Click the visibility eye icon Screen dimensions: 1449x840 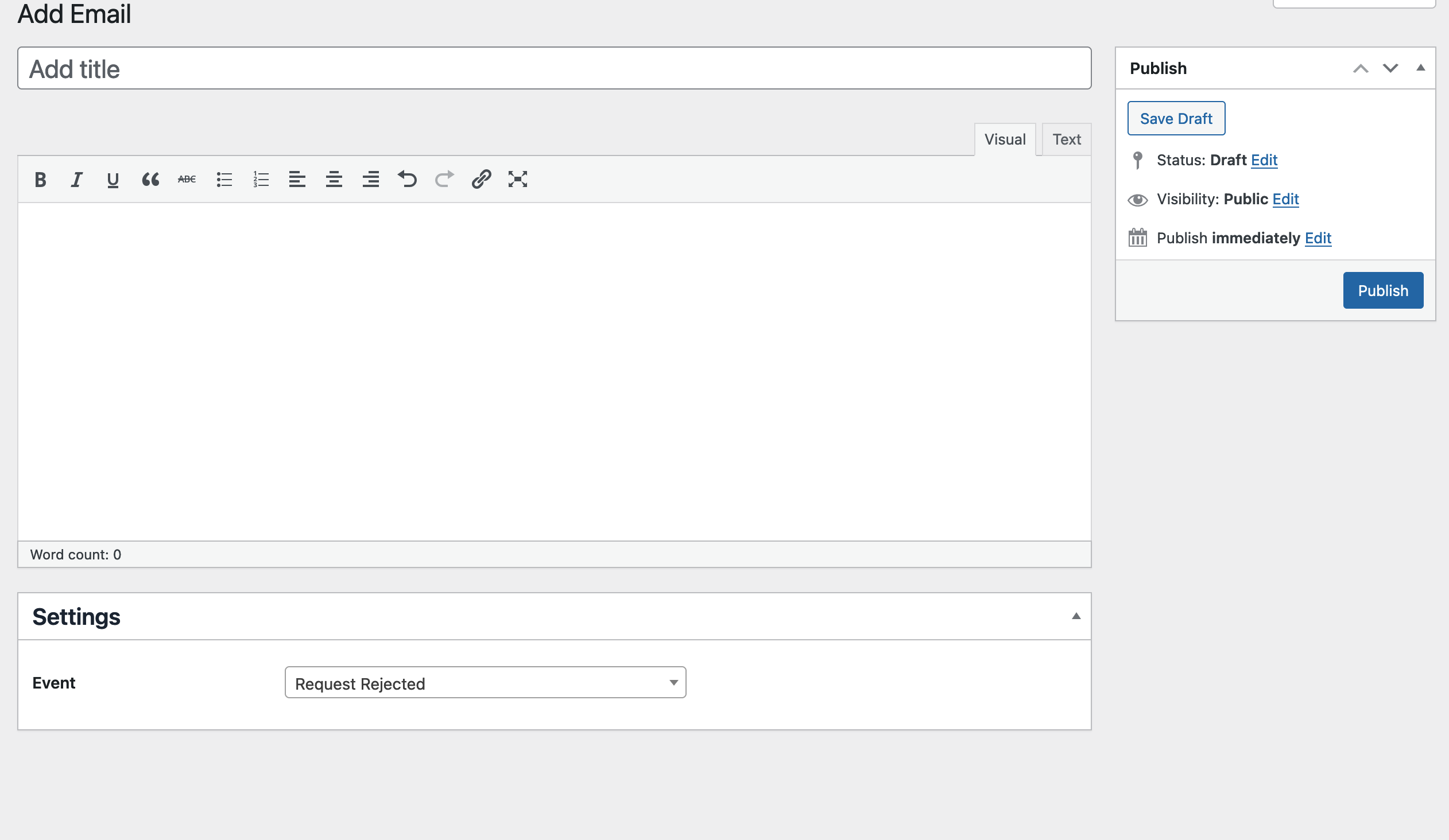coord(1137,200)
